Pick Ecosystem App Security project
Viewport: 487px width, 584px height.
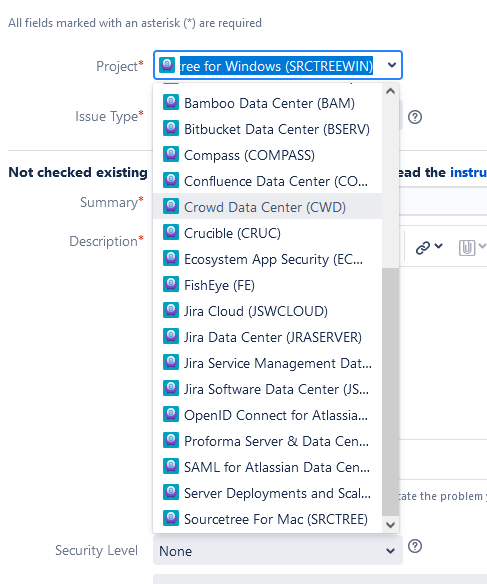267,259
